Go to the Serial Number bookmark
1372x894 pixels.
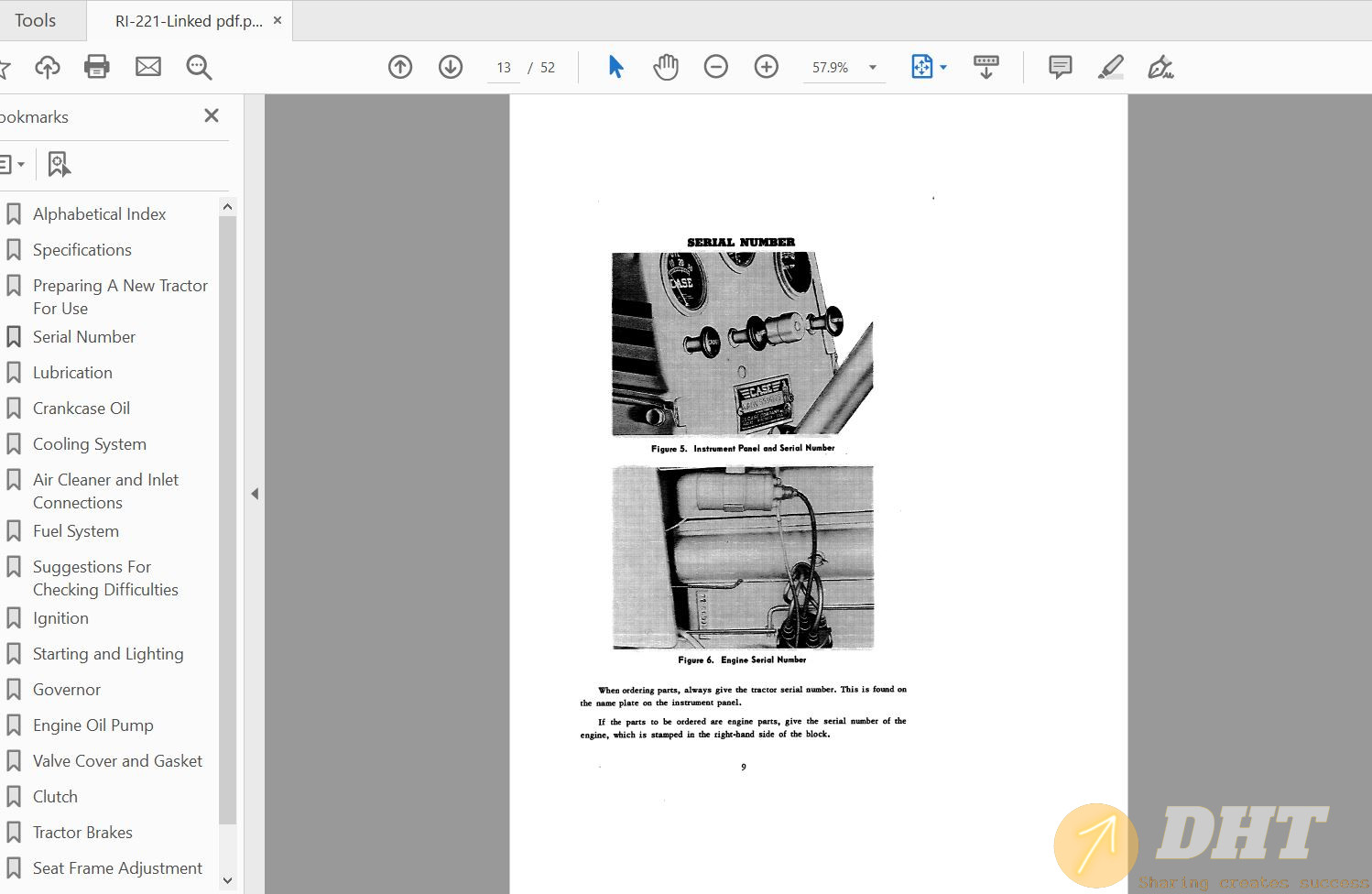click(84, 337)
